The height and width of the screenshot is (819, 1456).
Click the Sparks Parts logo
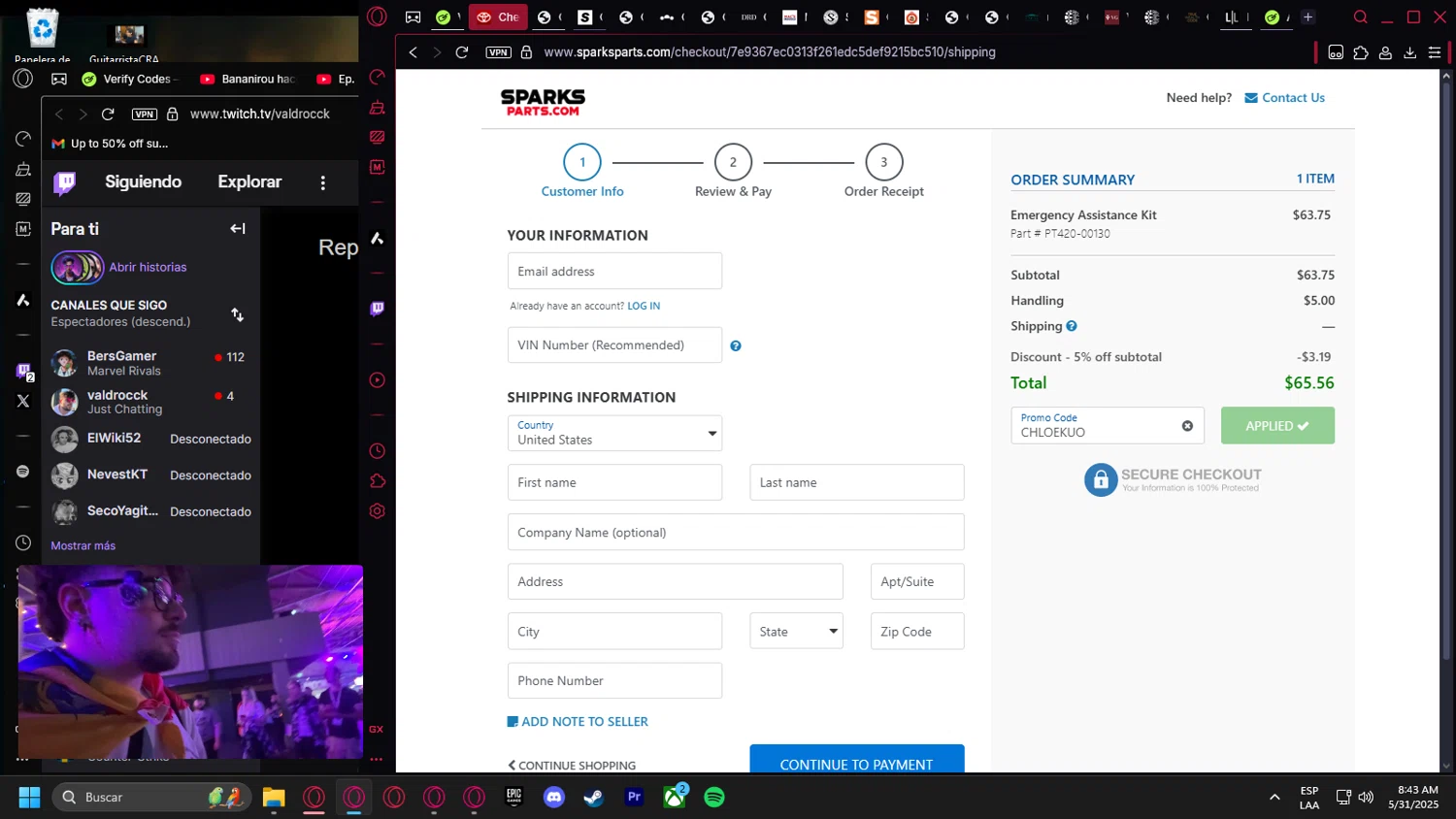[x=543, y=102]
